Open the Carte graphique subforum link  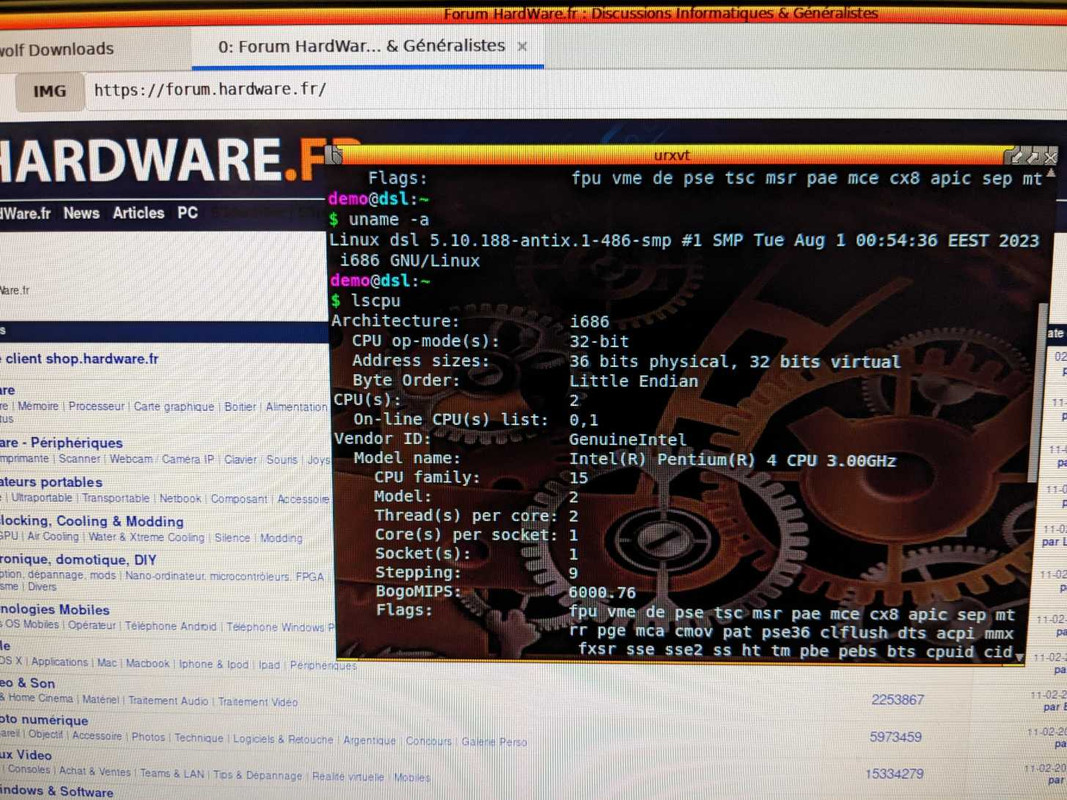[174, 407]
